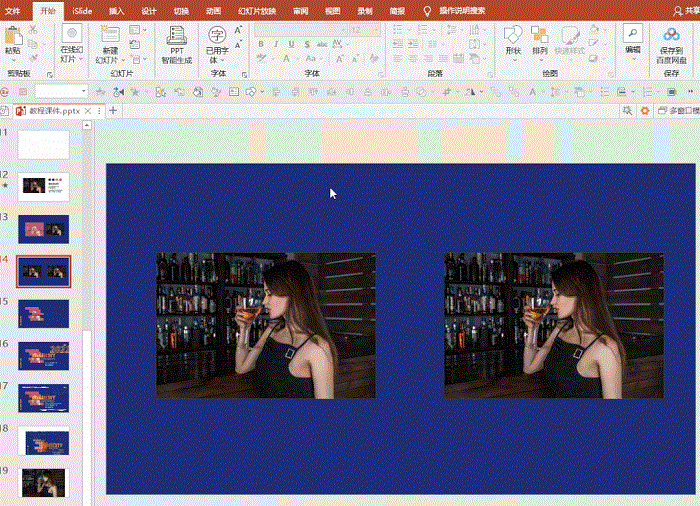Screen dimensions: 700x506
Task: Expand the Paste dropdown arrow
Action: (13, 60)
